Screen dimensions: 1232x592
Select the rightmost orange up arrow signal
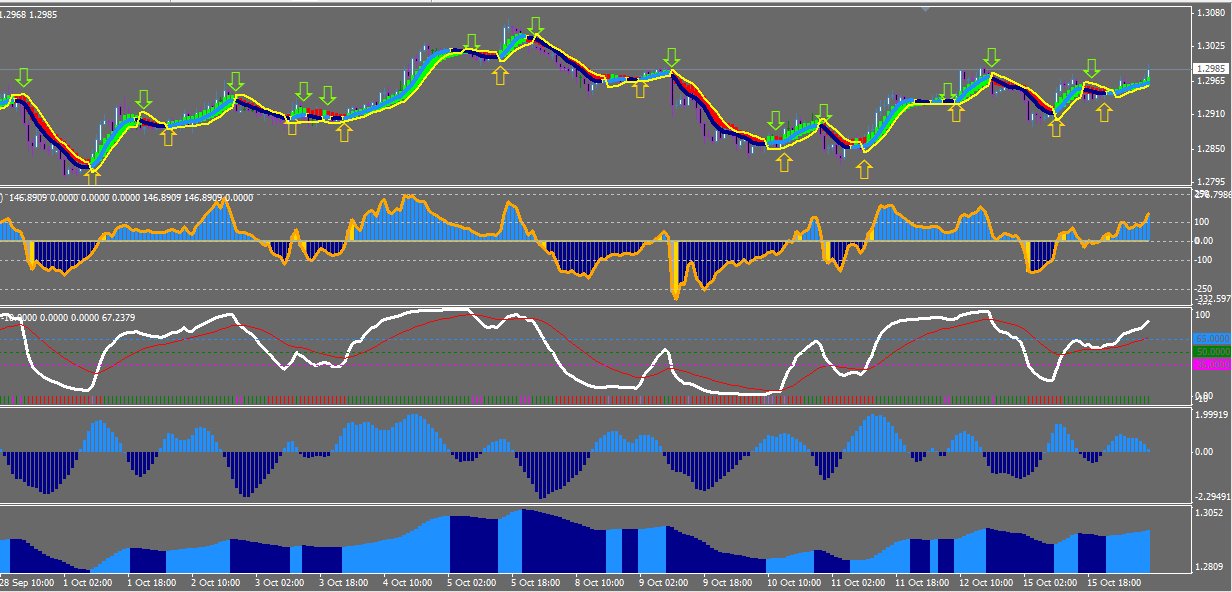coord(1104,111)
